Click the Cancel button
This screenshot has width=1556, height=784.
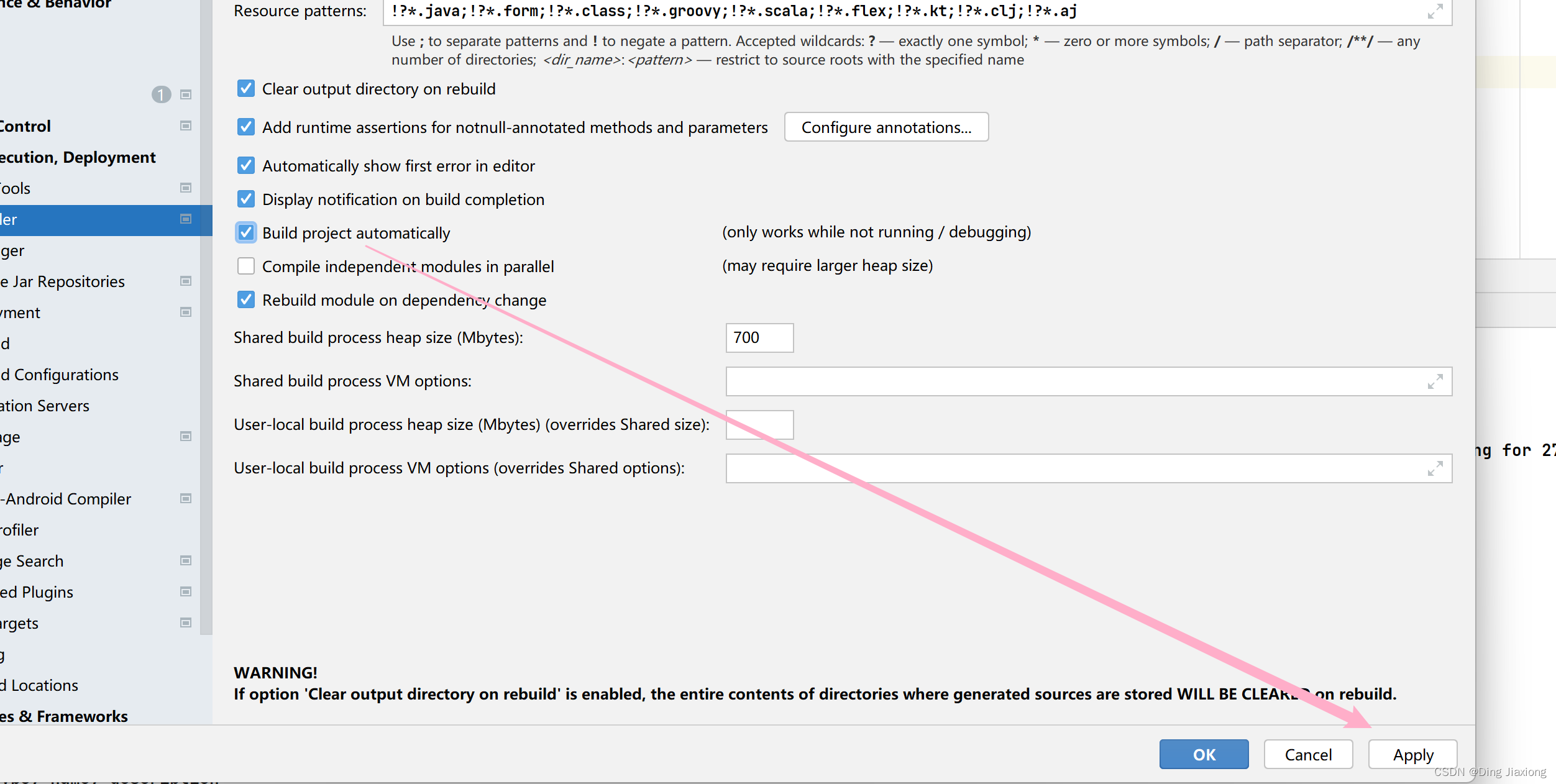tap(1308, 755)
